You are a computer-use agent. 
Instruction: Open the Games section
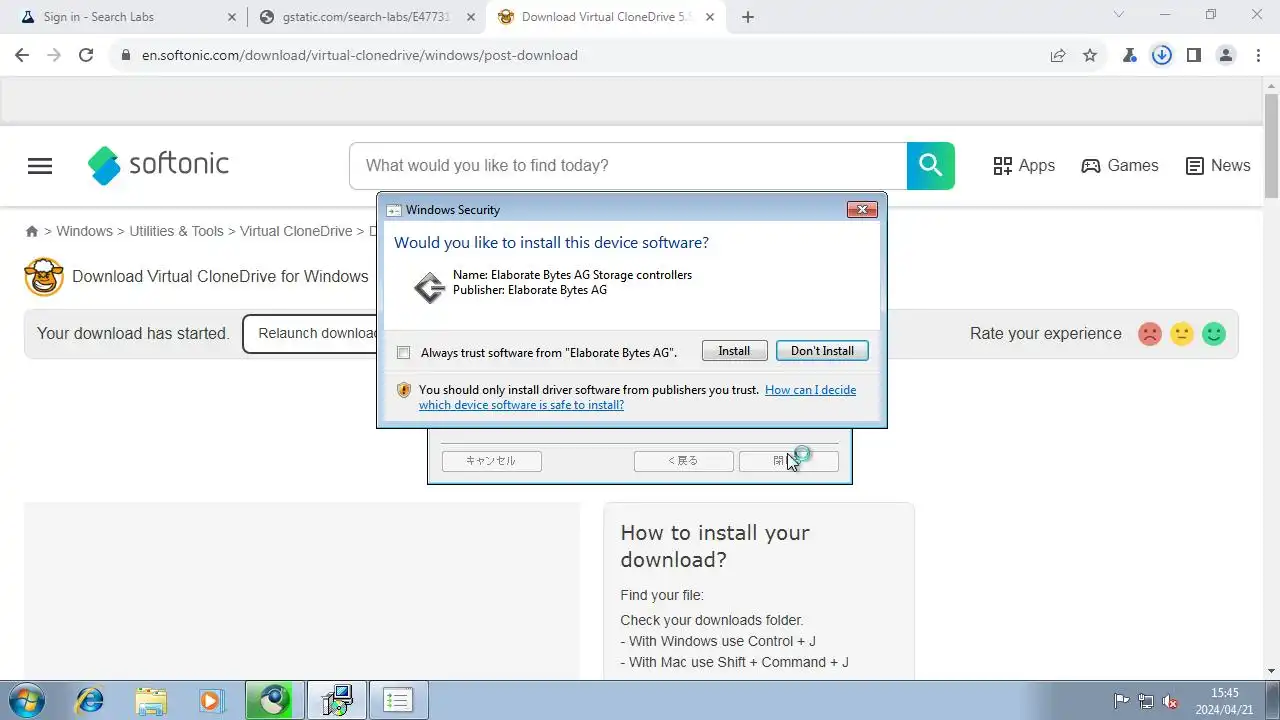click(1120, 166)
